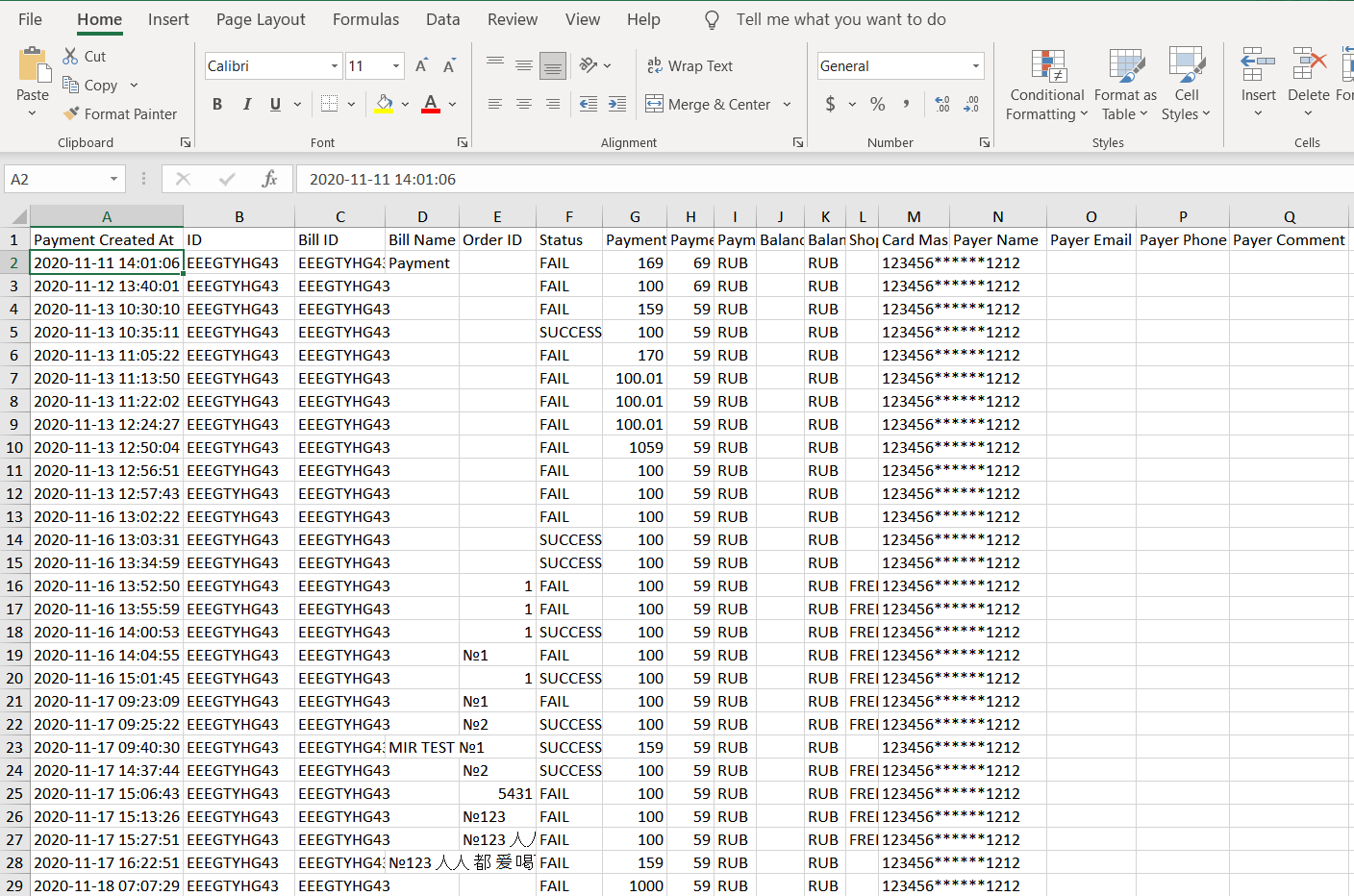Viewport: 1354px width, 896px height.
Task: Expand the General number format dropdown
Action: click(976, 65)
